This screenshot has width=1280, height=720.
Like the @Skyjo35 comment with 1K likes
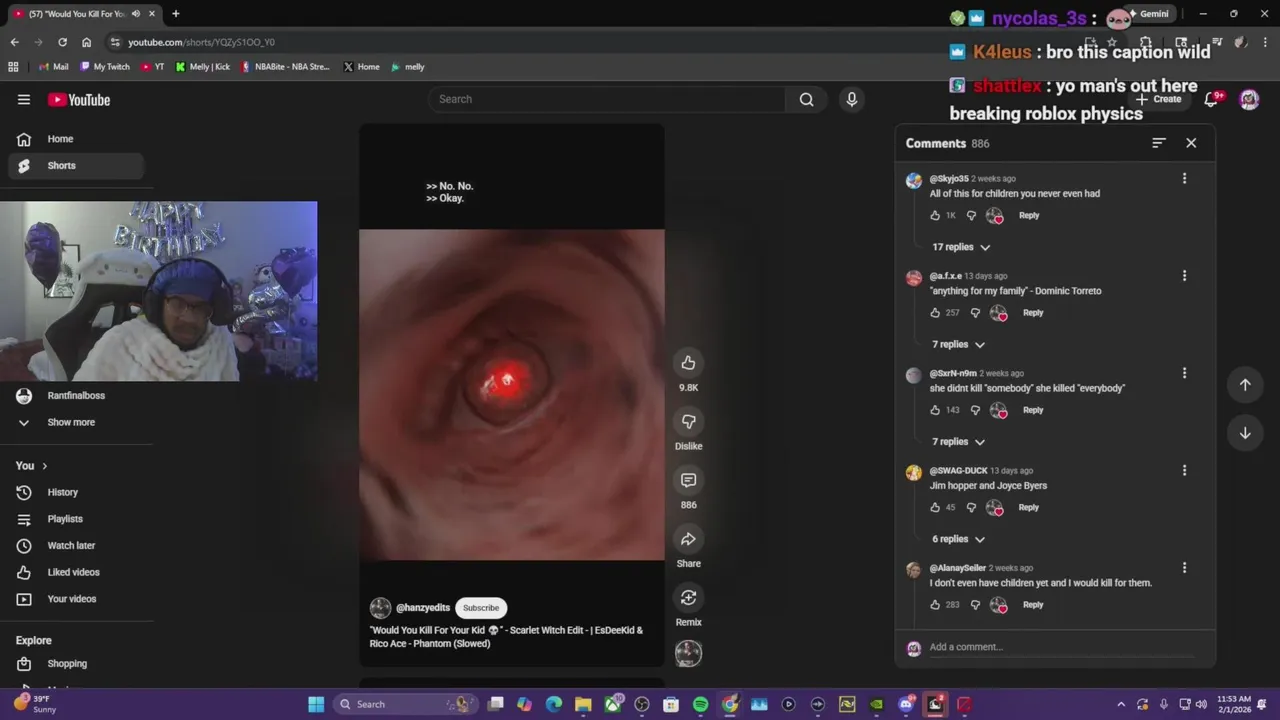(x=935, y=215)
